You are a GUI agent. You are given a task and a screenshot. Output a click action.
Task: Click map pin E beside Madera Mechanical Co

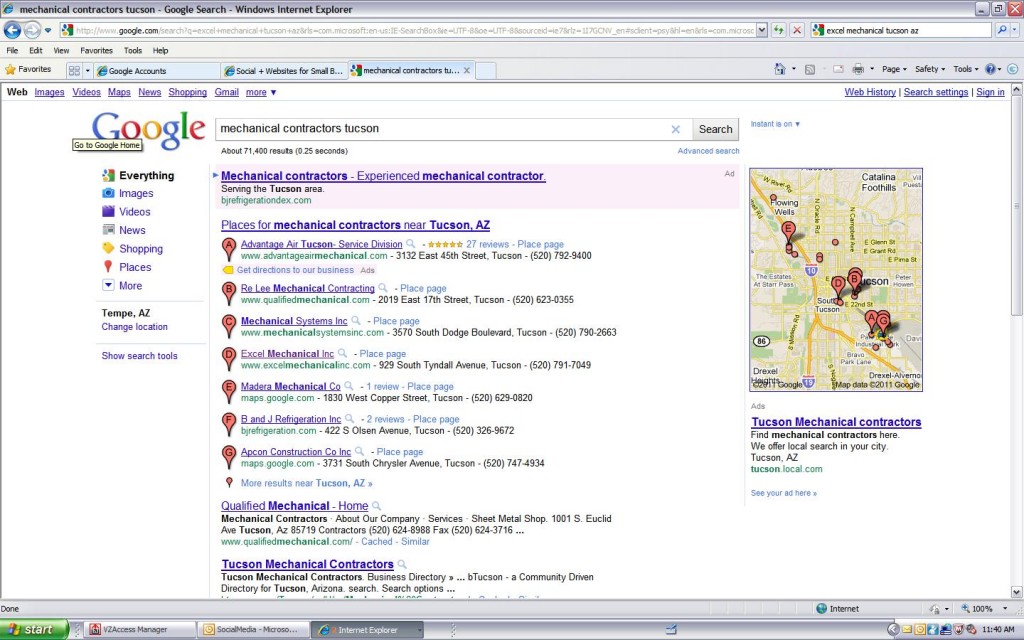229,391
